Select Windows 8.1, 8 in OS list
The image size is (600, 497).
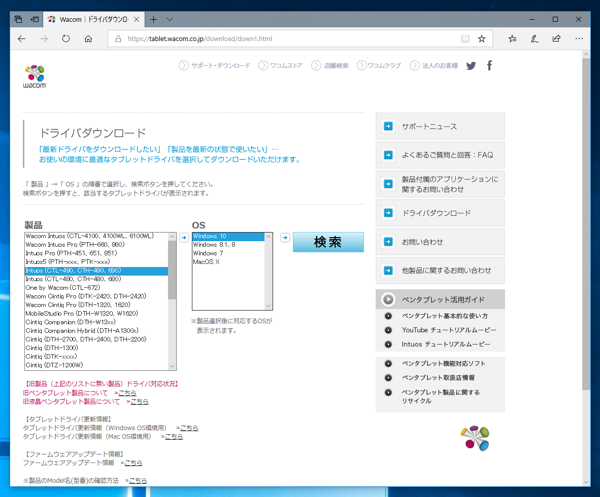pos(228,244)
